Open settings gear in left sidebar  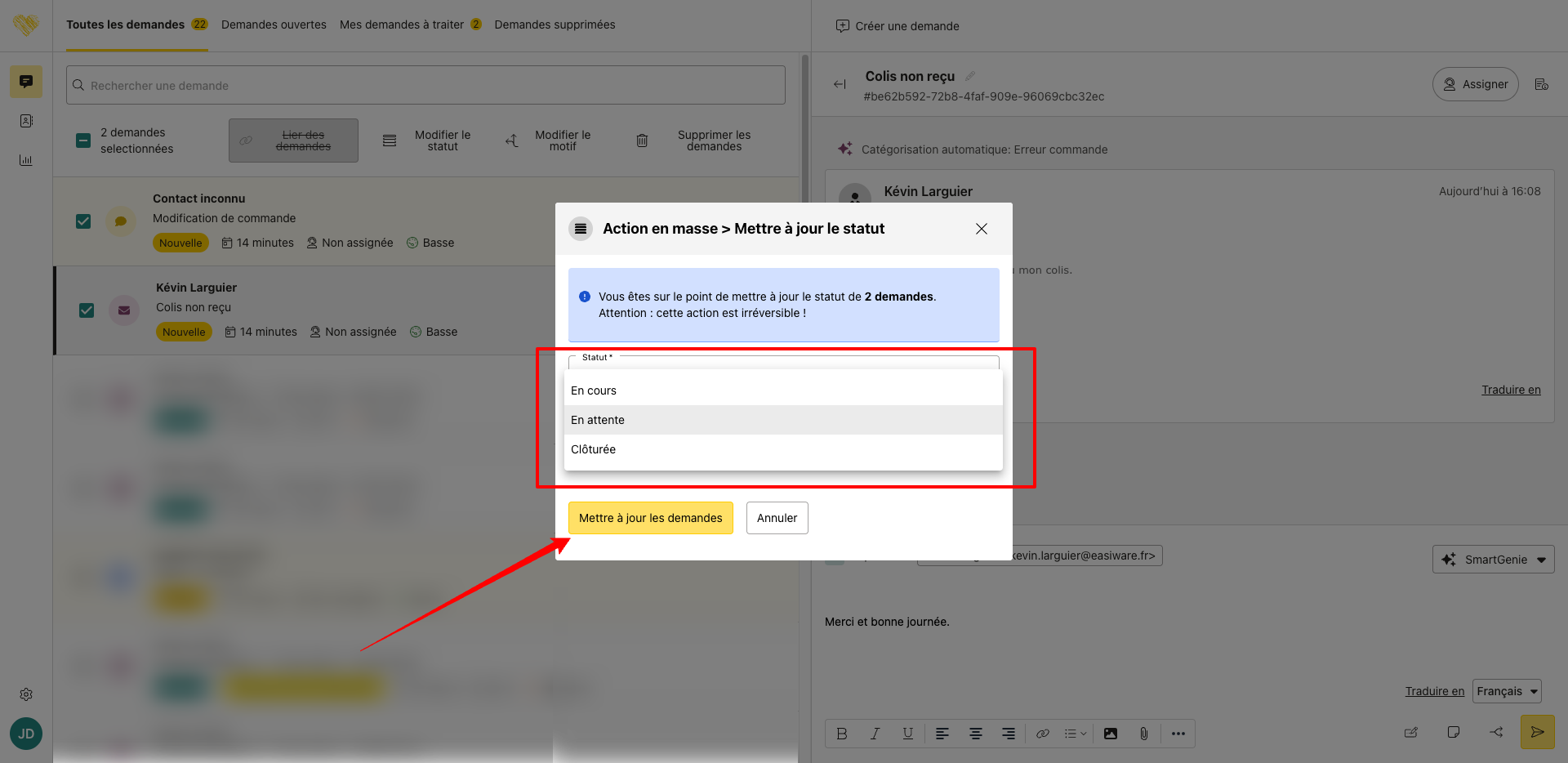[x=26, y=694]
